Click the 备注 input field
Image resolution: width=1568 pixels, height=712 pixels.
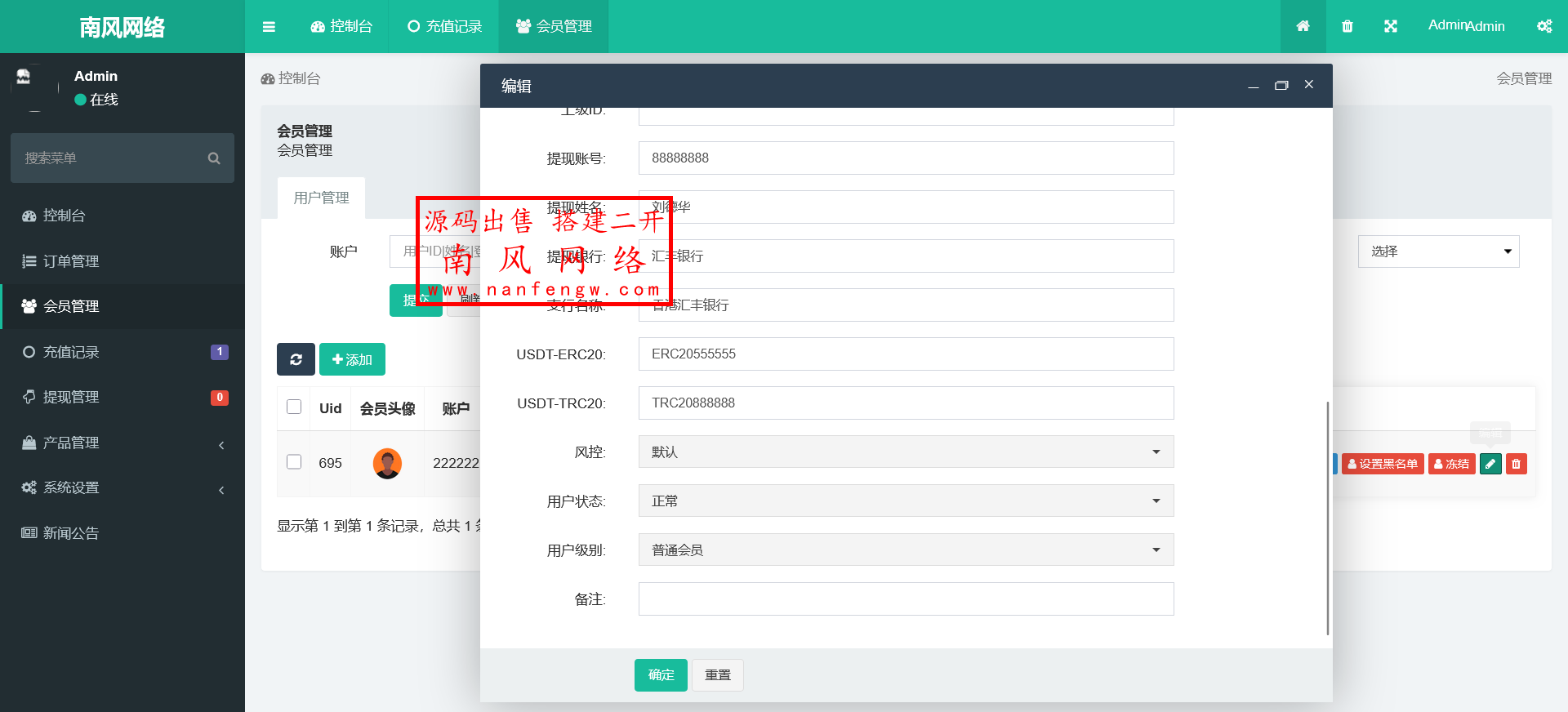[906, 599]
